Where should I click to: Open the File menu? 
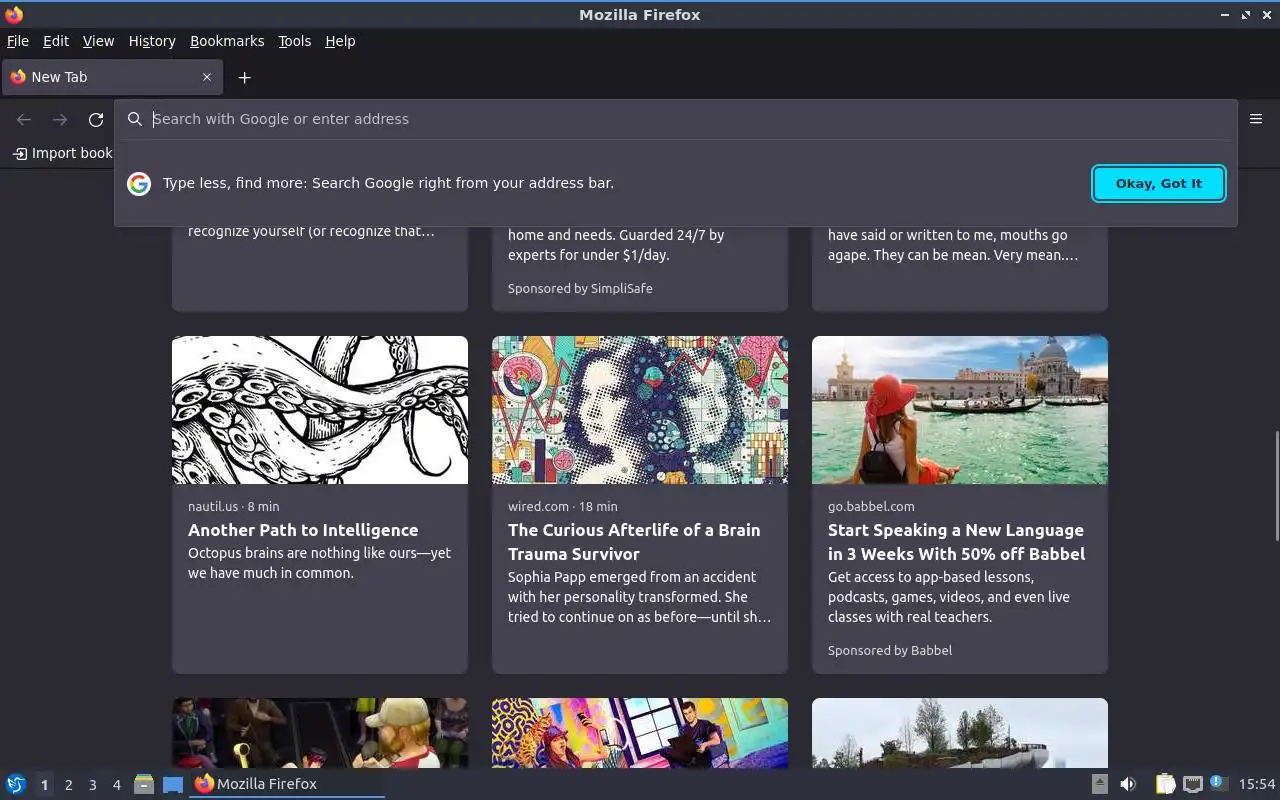point(18,41)
